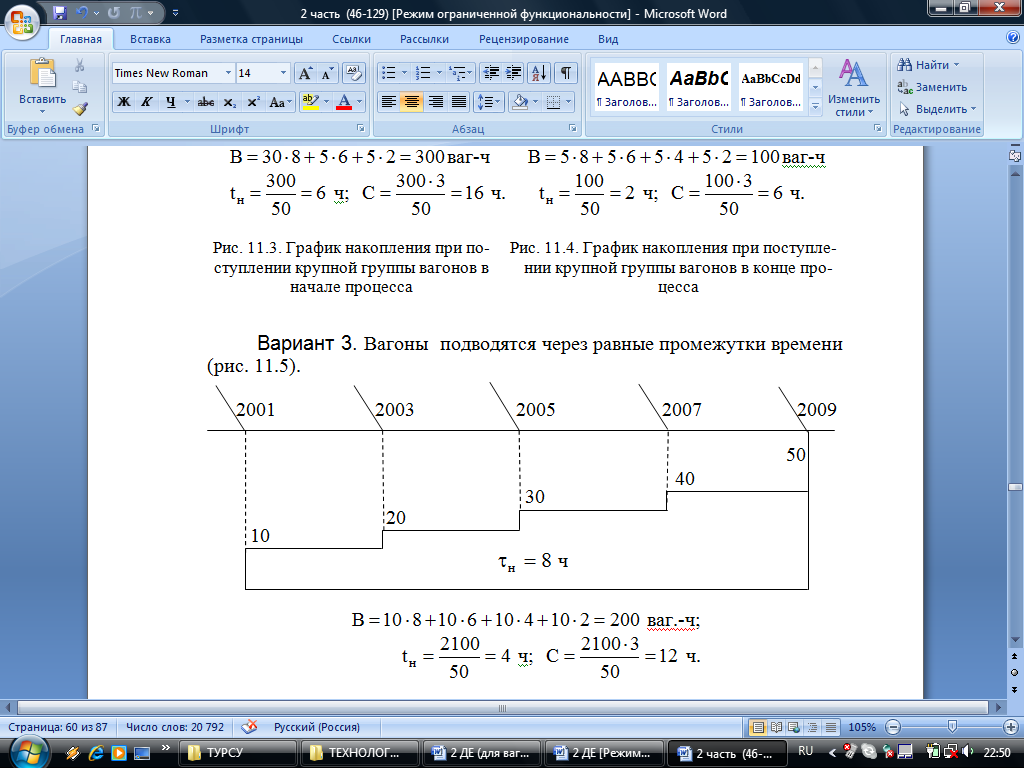Apply multilevel list
This screenshot has height=768, width=1024.
458,72
